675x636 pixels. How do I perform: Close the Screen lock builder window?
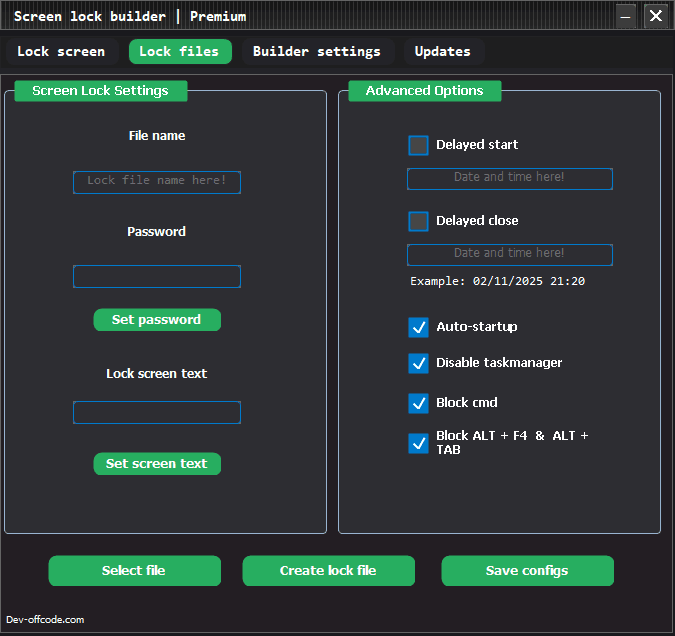coord(656,16)
